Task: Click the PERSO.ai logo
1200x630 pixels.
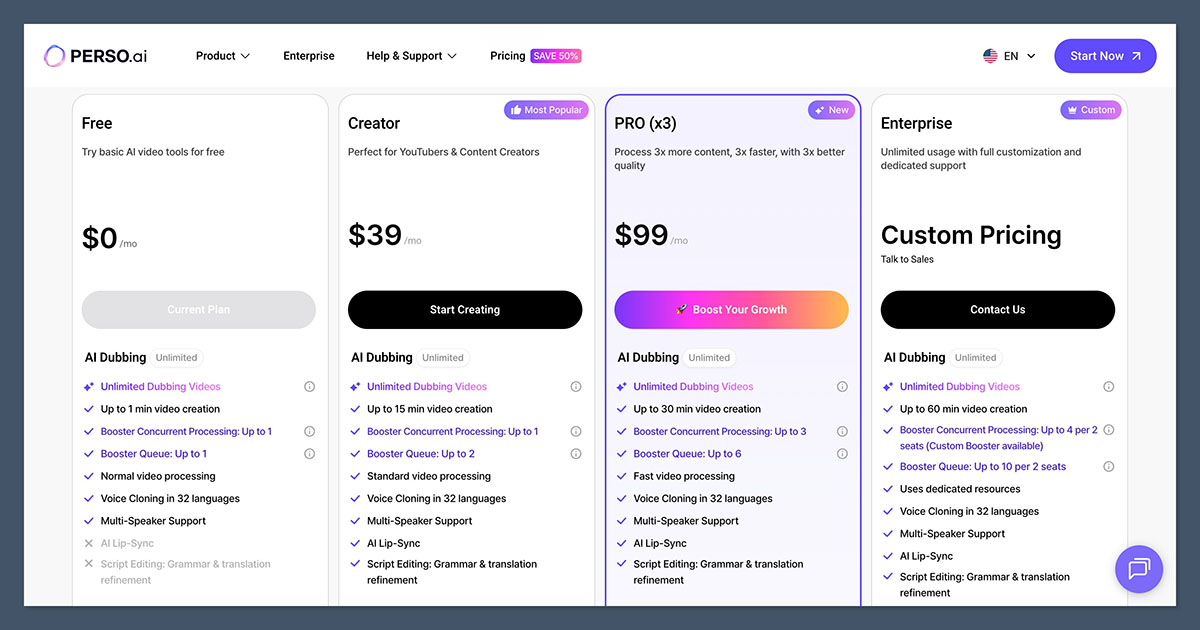Action: pos(95,56)
